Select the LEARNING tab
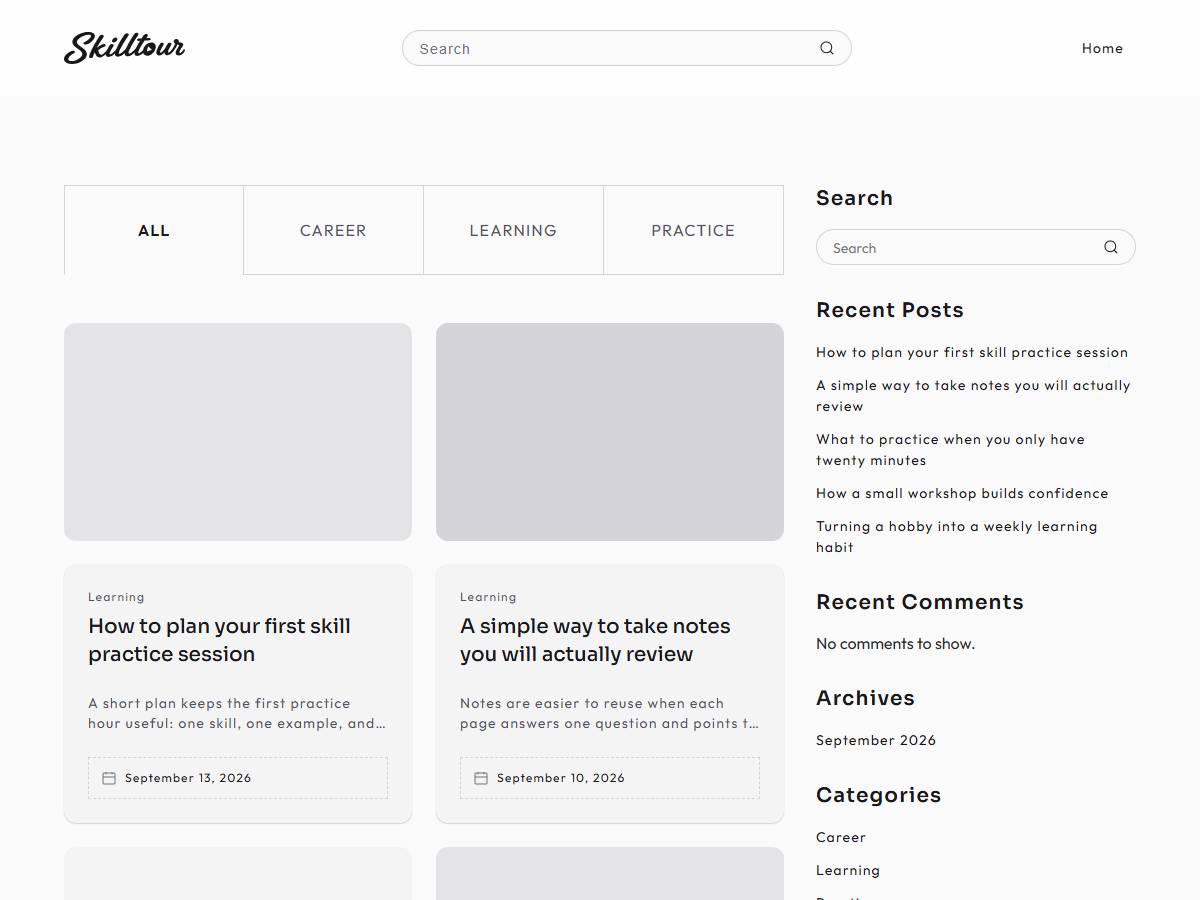Screen dimensions: 1200x900 point(514,230)
